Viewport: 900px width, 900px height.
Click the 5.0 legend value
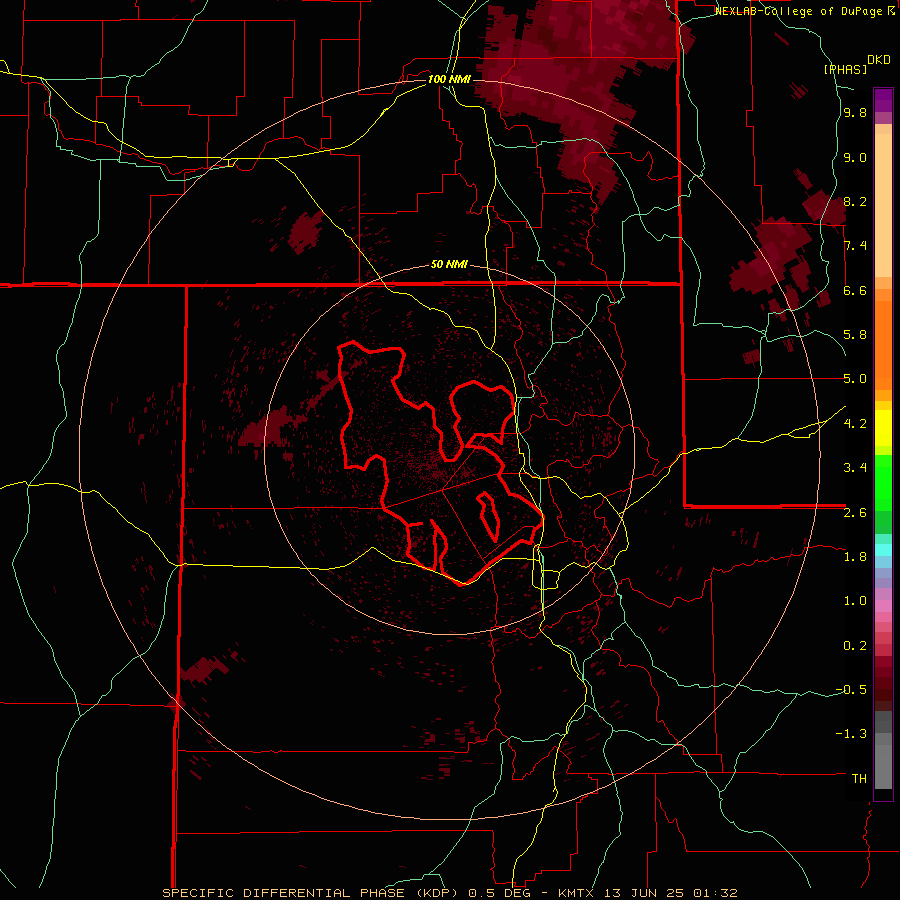855,379
